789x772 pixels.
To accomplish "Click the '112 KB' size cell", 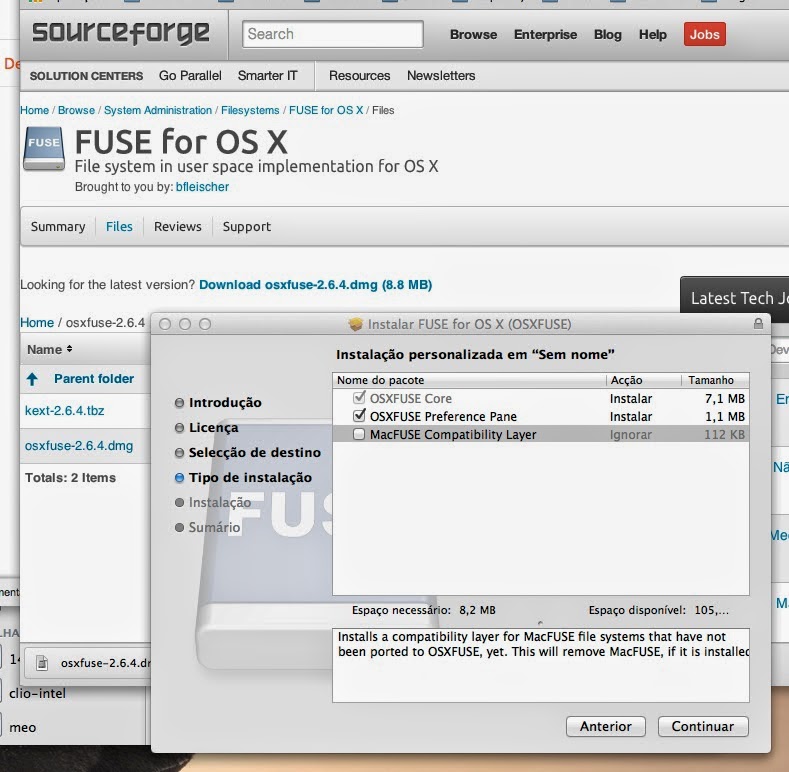I will point(724,434).
